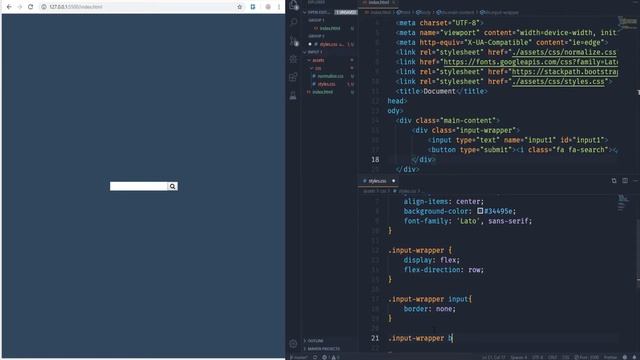
Task: Click the sync changes icon in status bar
Action: 315,357
